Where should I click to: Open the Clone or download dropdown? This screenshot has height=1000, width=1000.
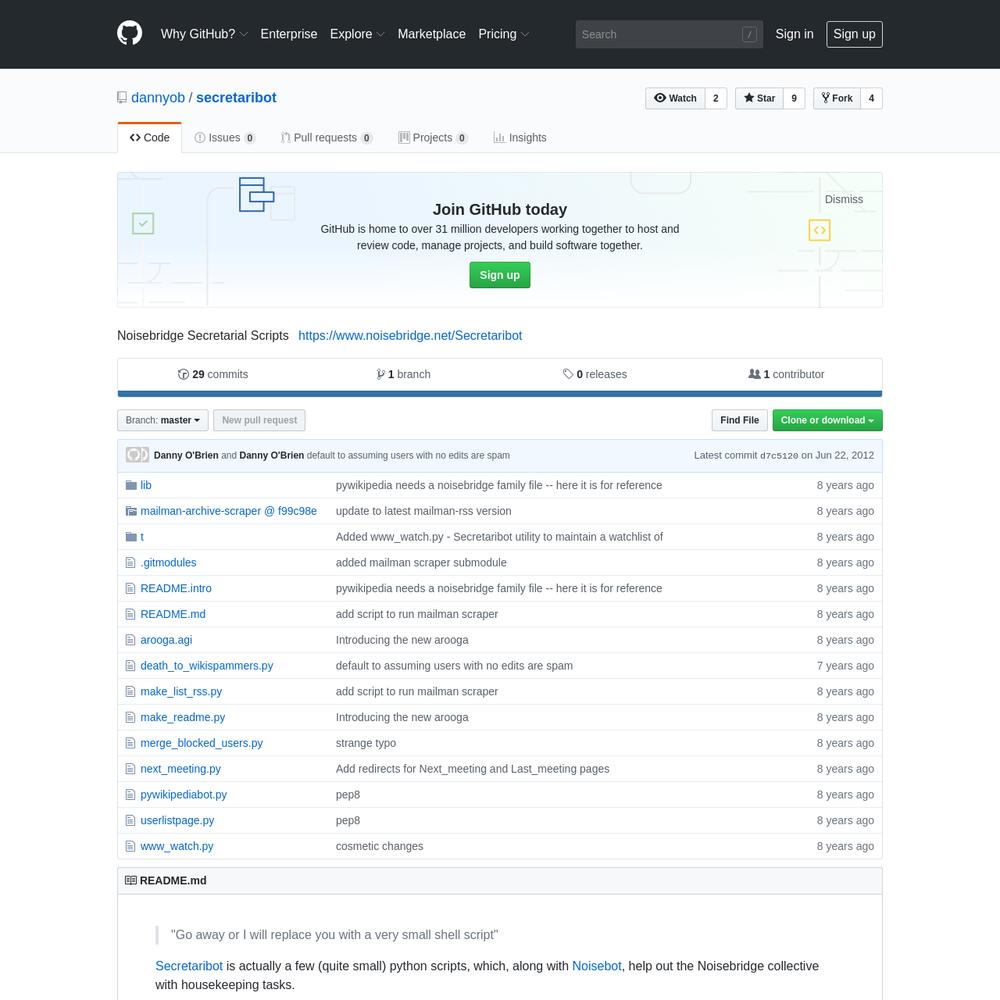(x=827, y=420)
